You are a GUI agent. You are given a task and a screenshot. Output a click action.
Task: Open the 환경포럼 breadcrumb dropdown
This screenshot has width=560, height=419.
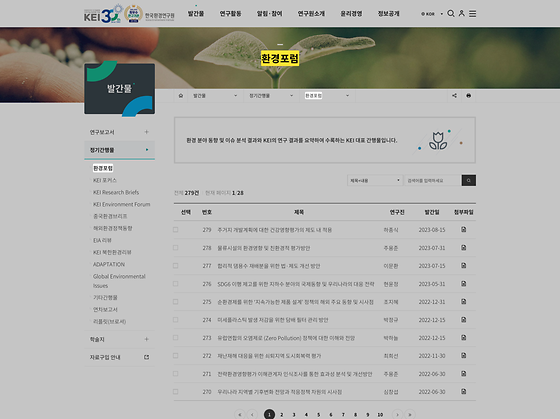(x=327, y=96)
